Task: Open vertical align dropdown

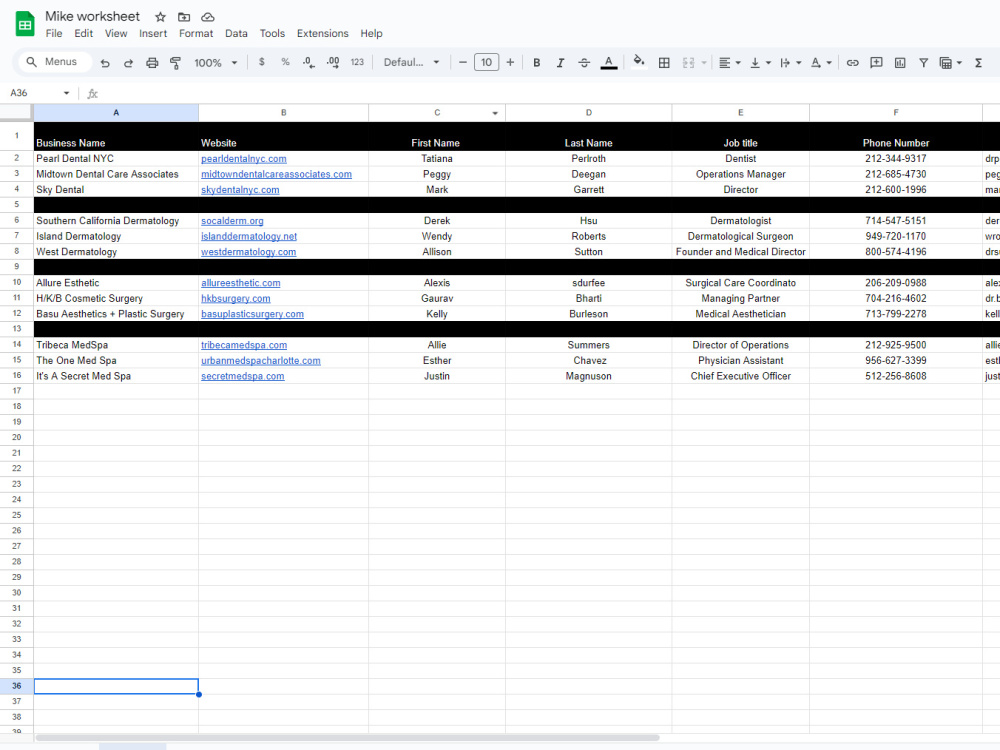Action: [x=760, y=62]
